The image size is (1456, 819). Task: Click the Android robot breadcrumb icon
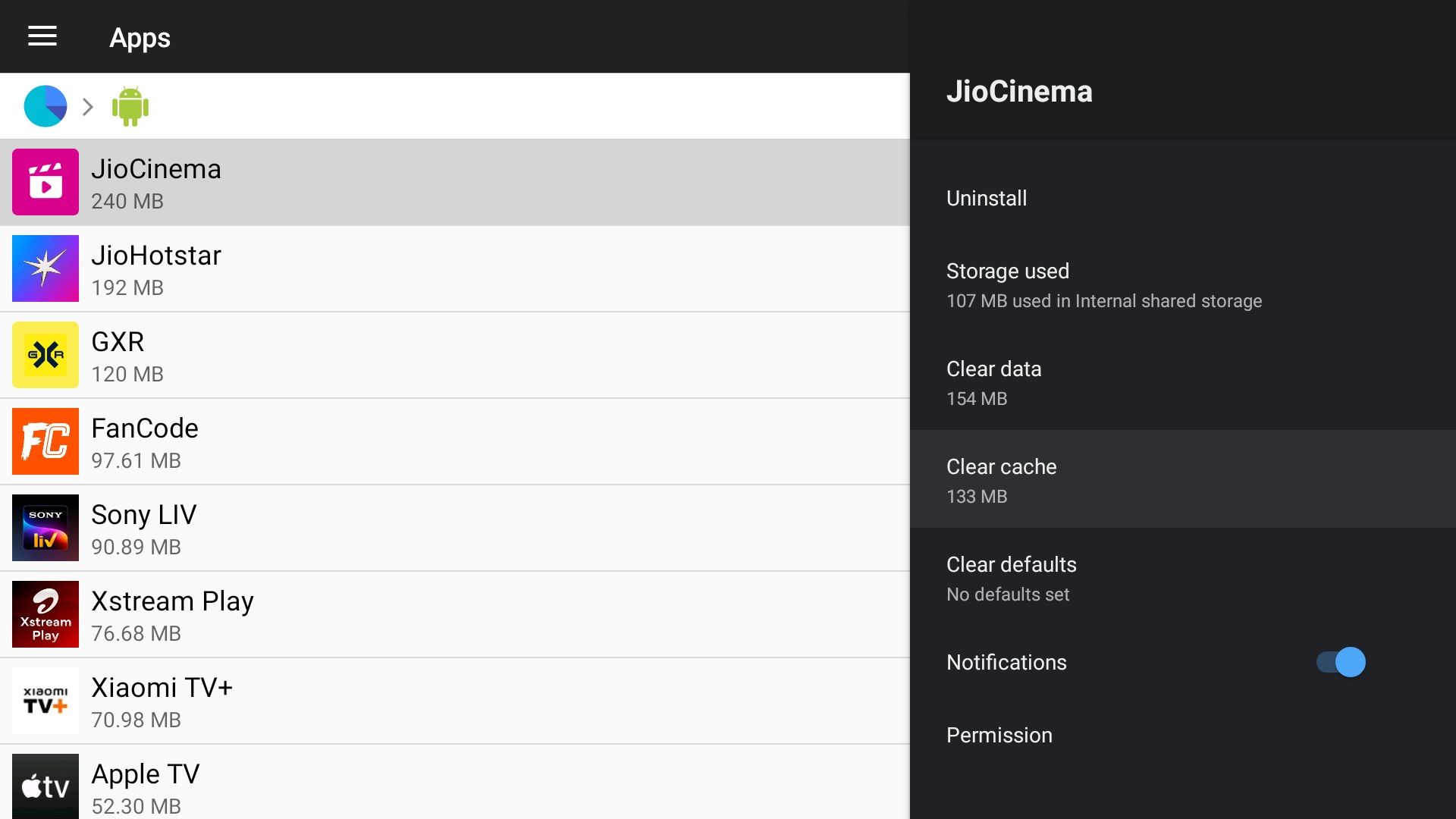coord(130,106)
